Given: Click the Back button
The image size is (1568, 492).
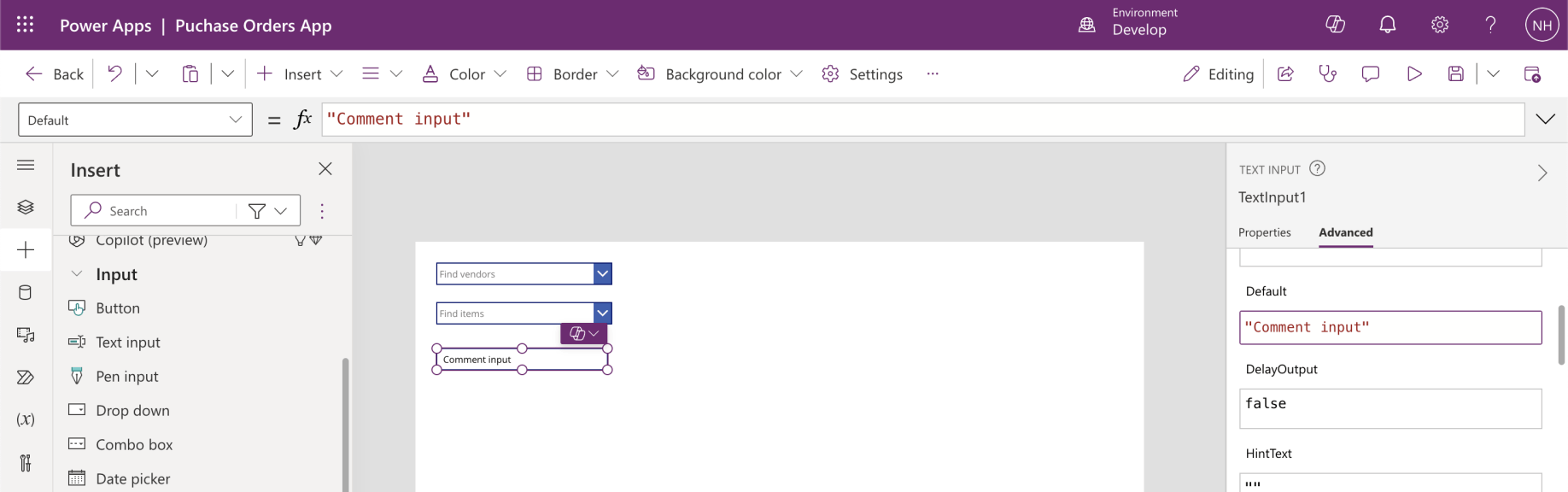Looking at the screenshot, I should [x=56, y=74].
